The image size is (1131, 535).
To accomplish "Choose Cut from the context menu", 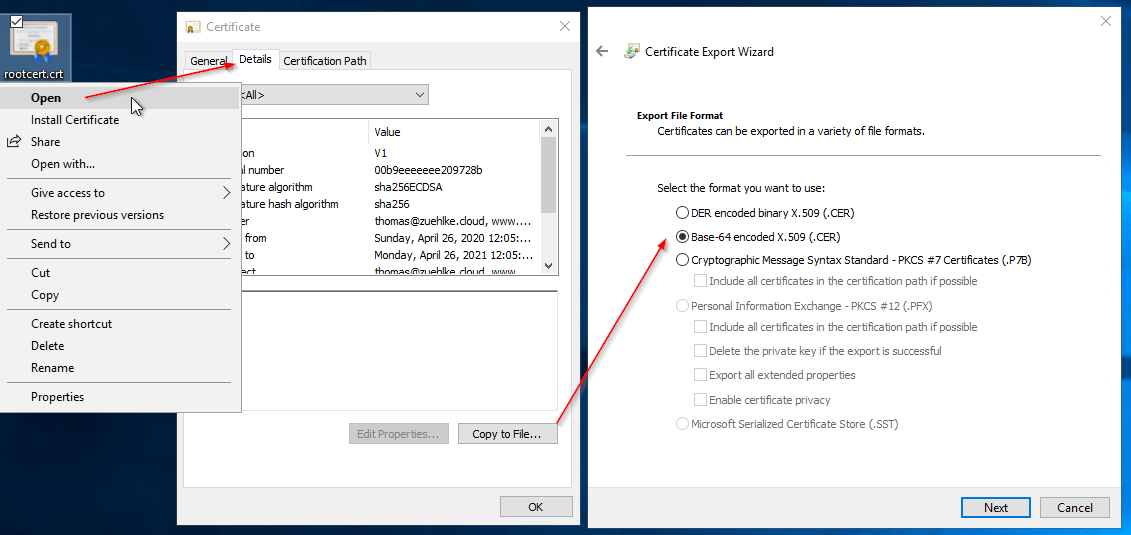I will click(x=120, y=273).
